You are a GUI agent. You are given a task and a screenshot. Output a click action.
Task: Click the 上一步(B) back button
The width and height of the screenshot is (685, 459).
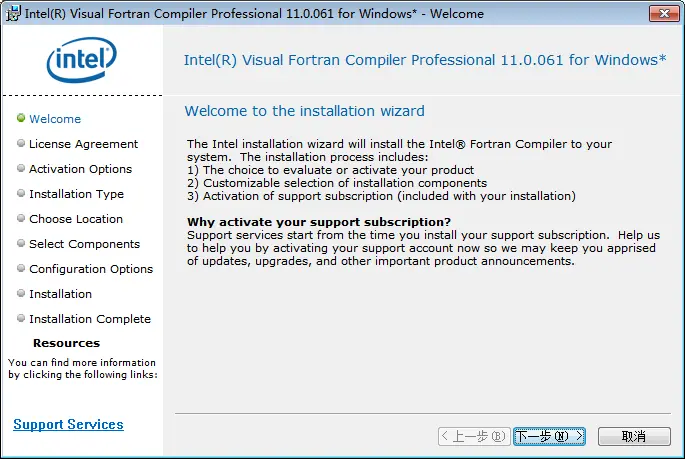click(474, 436)
